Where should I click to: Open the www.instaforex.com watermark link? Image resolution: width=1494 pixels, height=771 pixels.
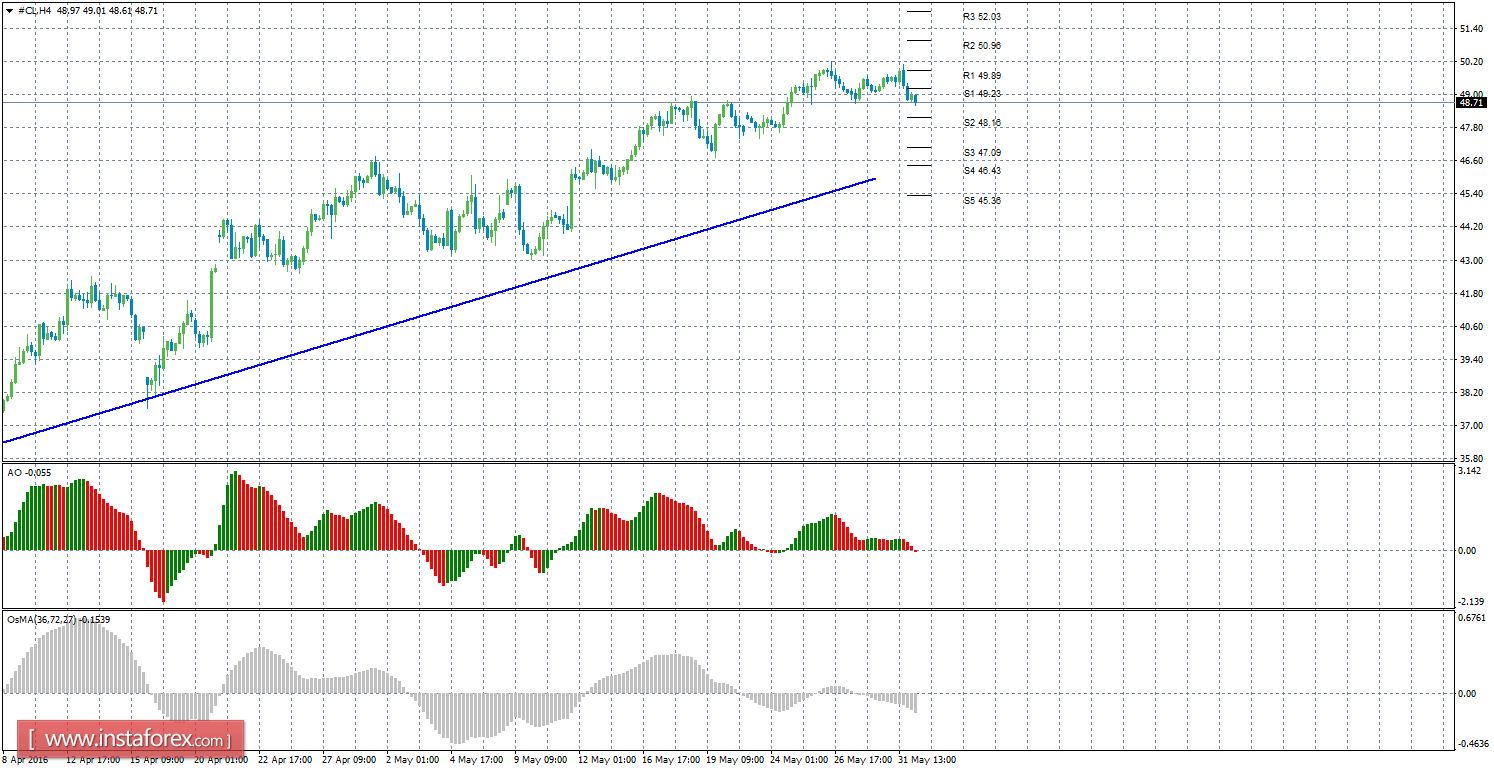click(x=130, y=740)
